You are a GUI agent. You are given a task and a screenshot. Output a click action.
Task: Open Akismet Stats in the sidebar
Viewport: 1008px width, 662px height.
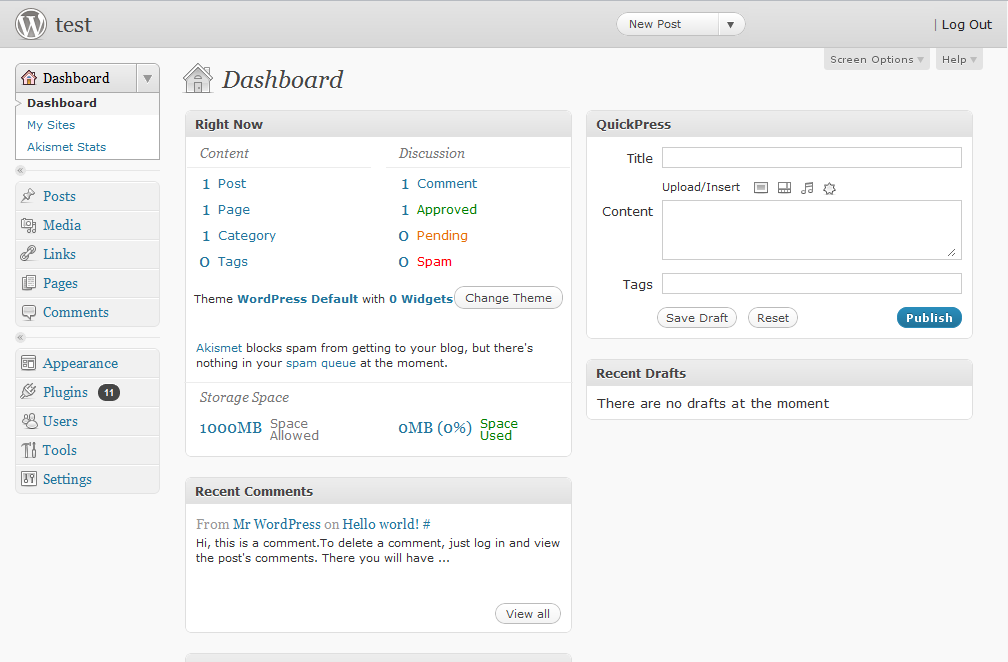(66, 147)
